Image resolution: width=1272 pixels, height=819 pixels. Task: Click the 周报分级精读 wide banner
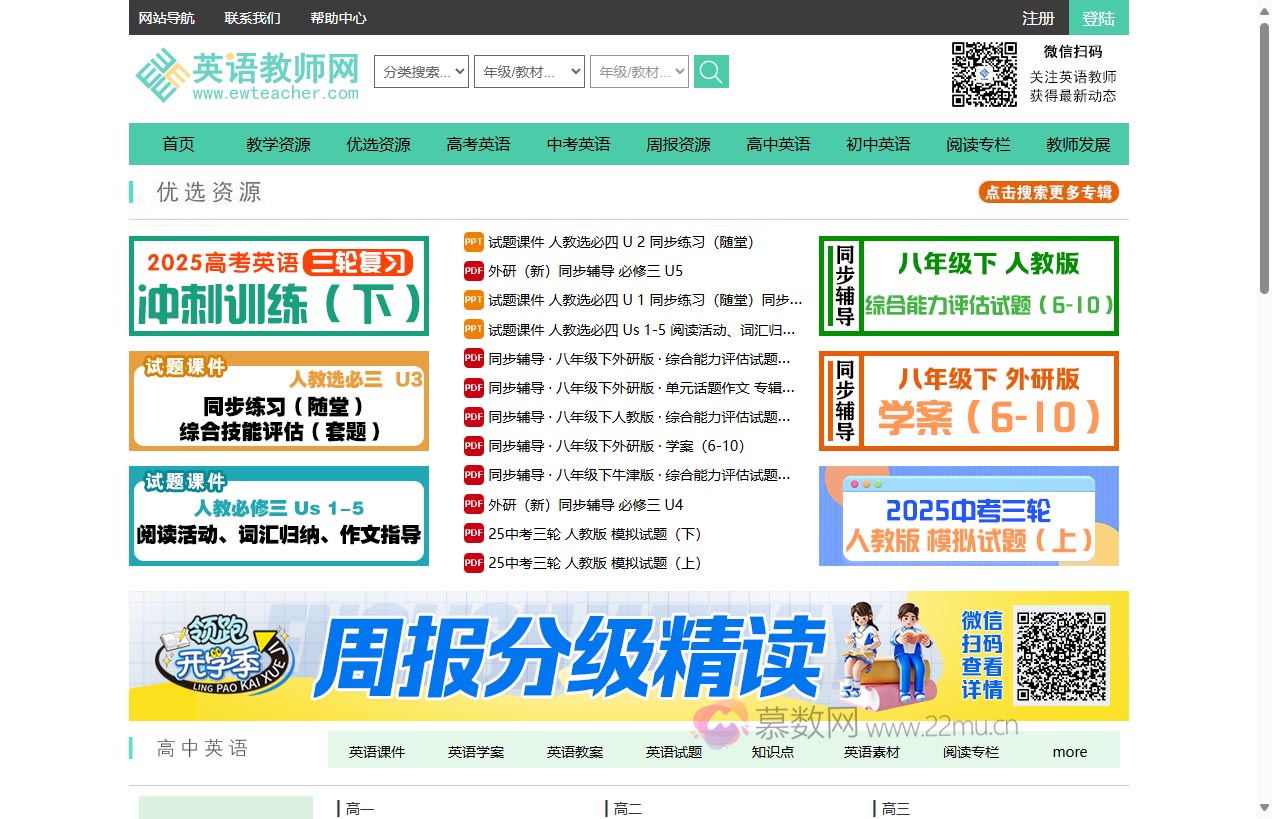coord(628,656)
